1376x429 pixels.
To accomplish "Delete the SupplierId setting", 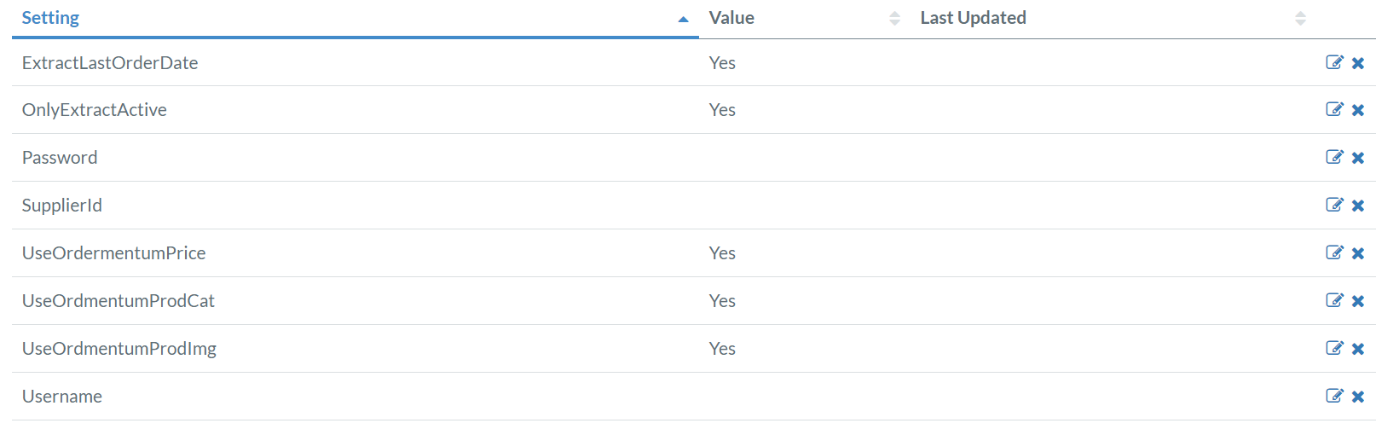I will 1358,206.
